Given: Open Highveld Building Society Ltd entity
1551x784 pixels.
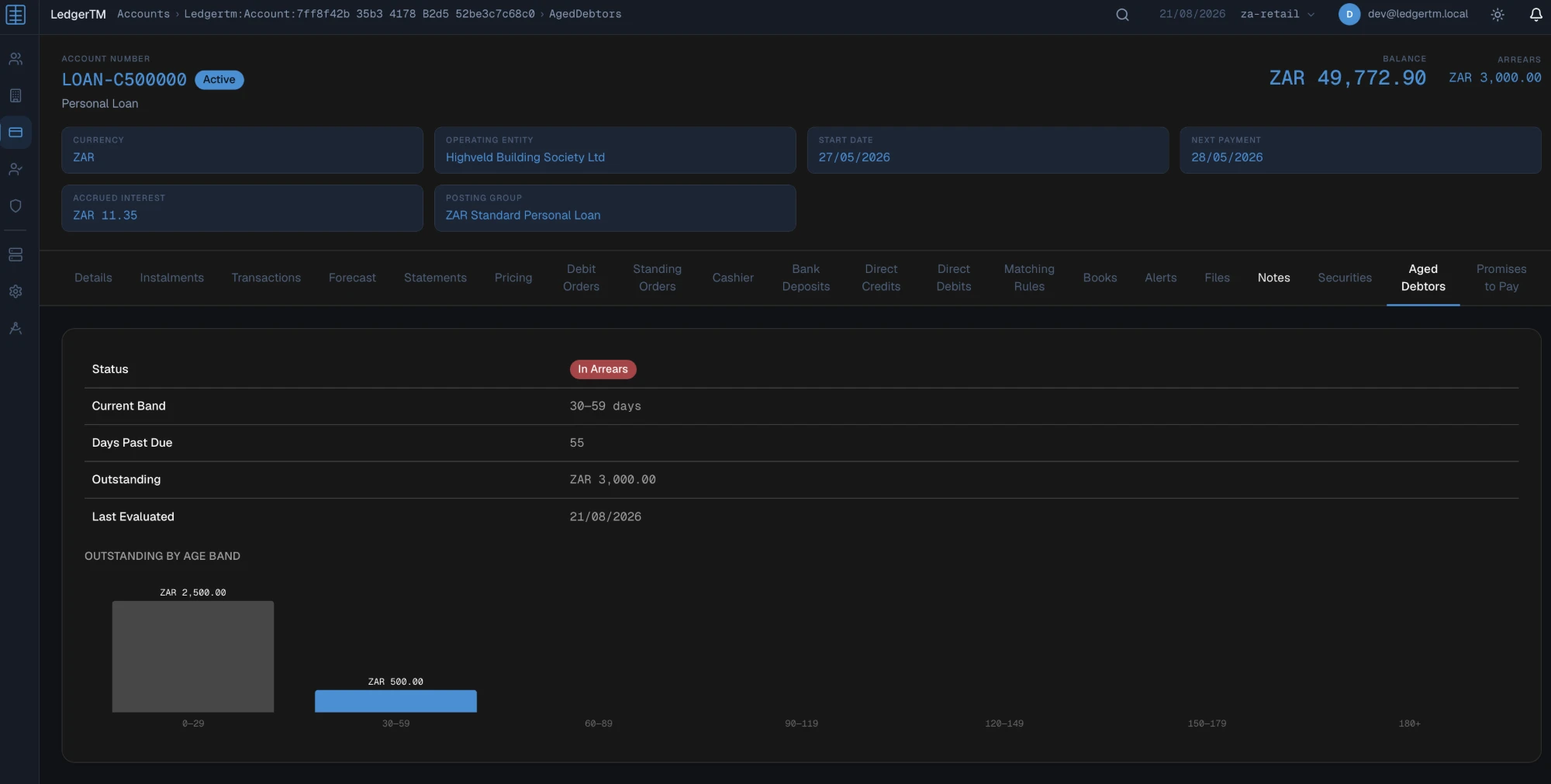Looking at the screenshot, I should tap(525, 157).
